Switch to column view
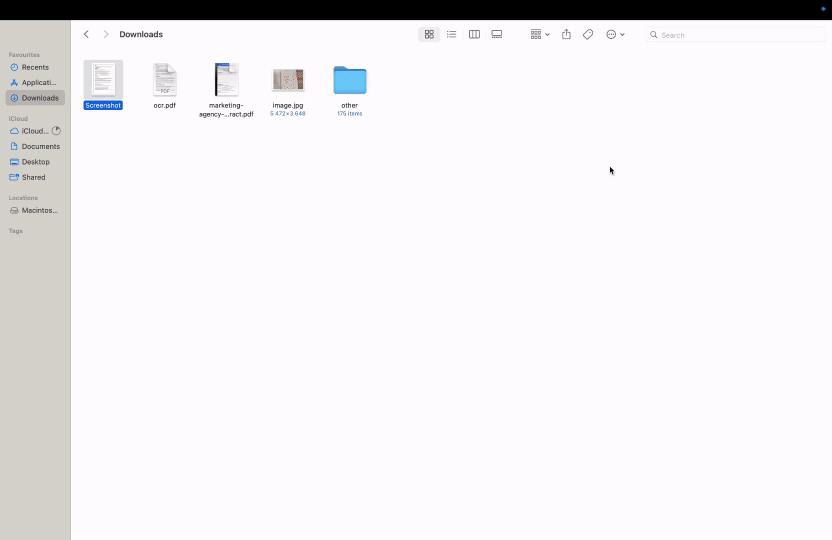This screenshot has width=832, height=540. (x=474, y=34)
